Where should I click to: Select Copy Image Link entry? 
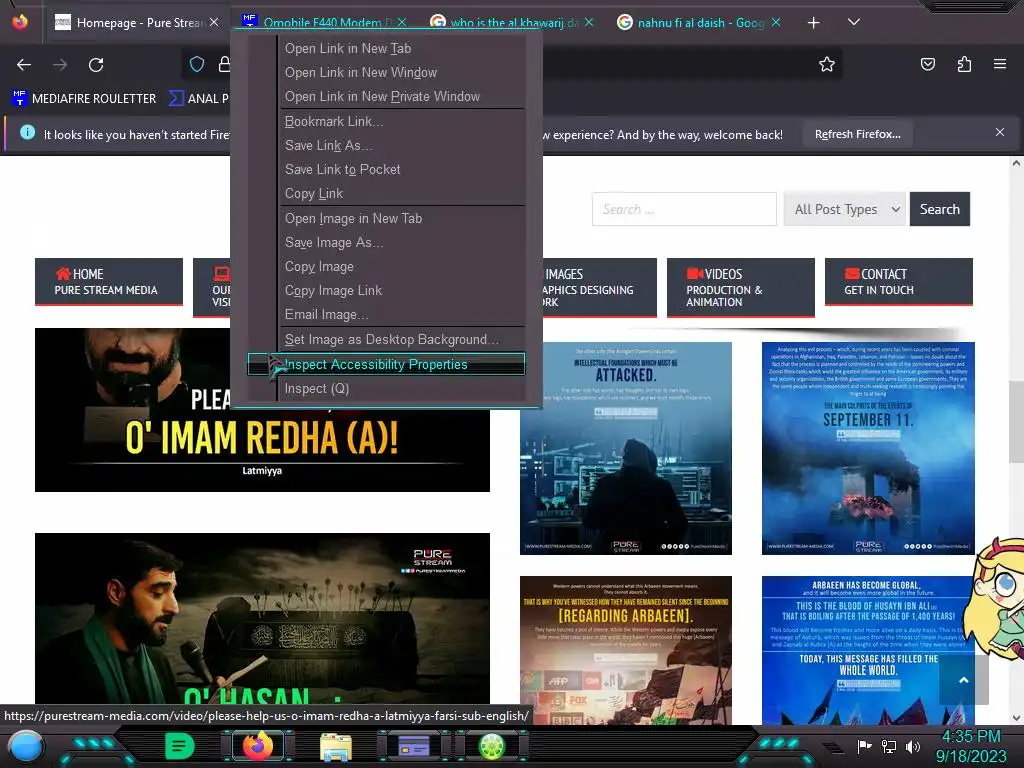click(402, 291)
